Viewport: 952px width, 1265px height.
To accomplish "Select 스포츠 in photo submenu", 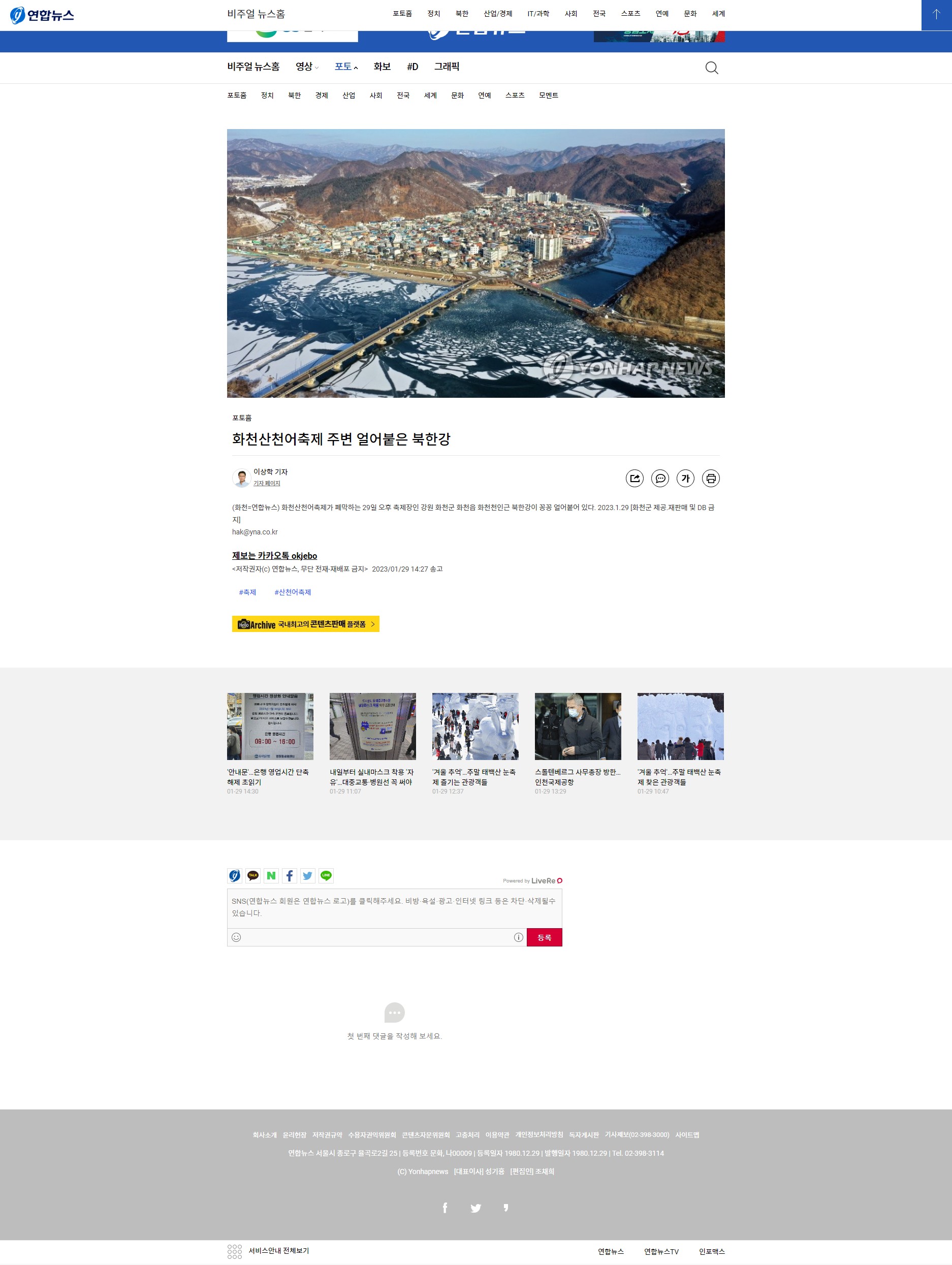I will click(515, 96).
